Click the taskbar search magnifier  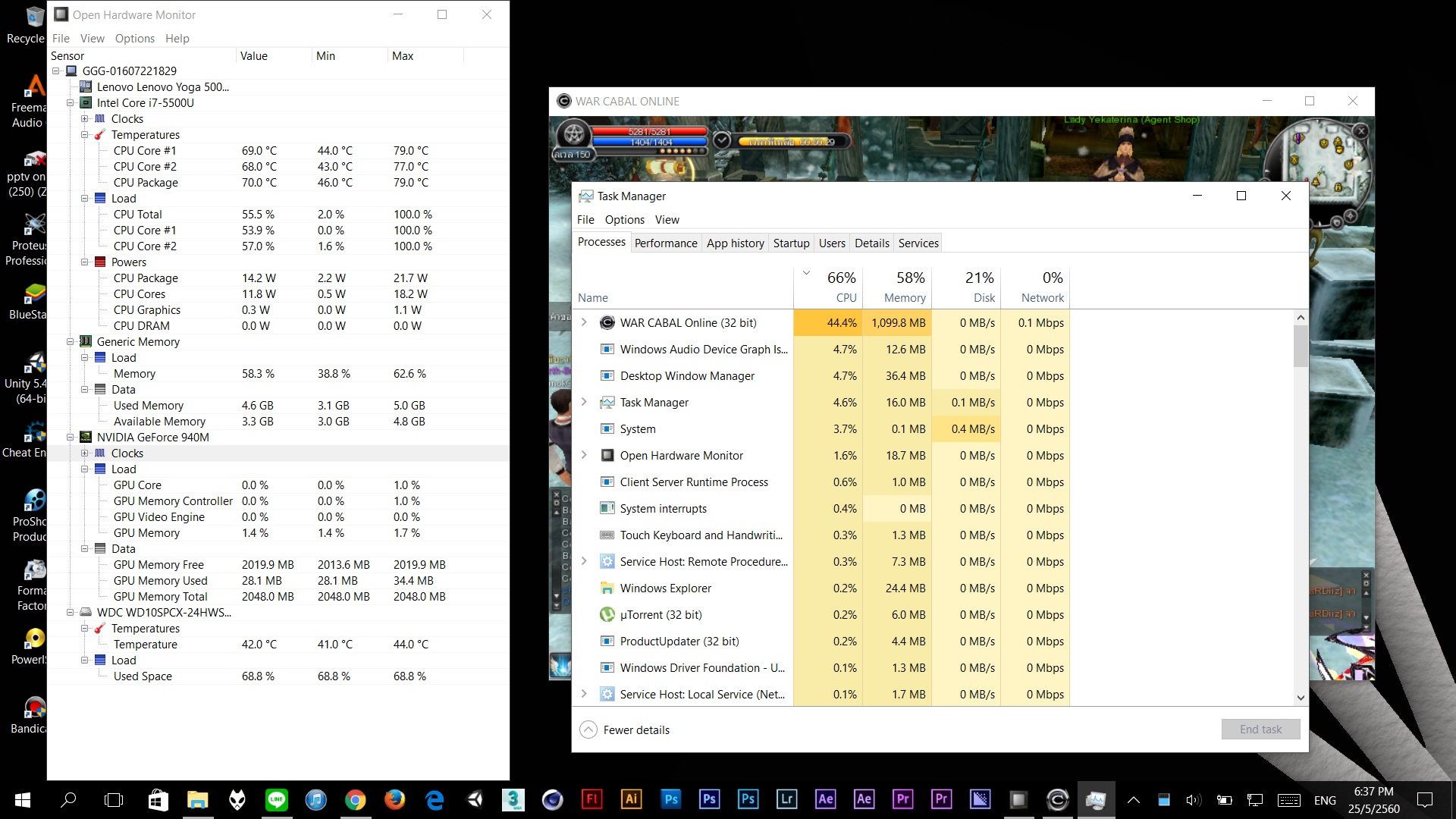click(68, 799)
